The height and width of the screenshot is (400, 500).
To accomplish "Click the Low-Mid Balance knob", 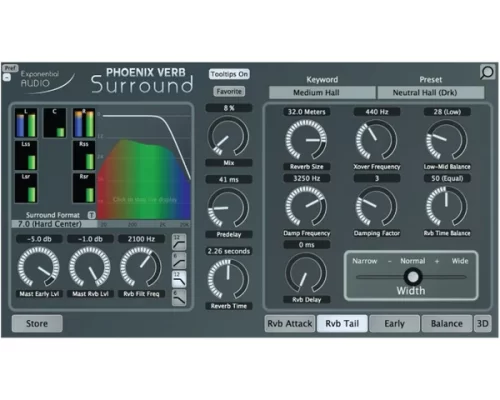I will click(447, 140).
